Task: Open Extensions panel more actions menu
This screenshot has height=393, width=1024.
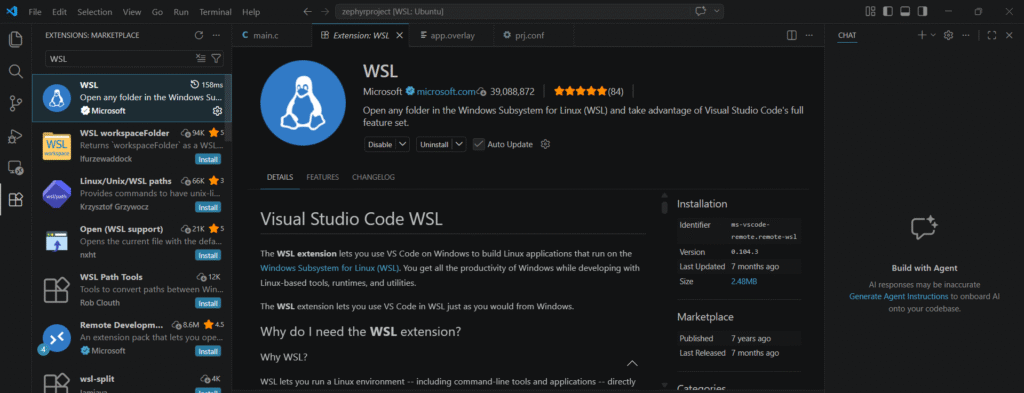Action: coord(216,35)
